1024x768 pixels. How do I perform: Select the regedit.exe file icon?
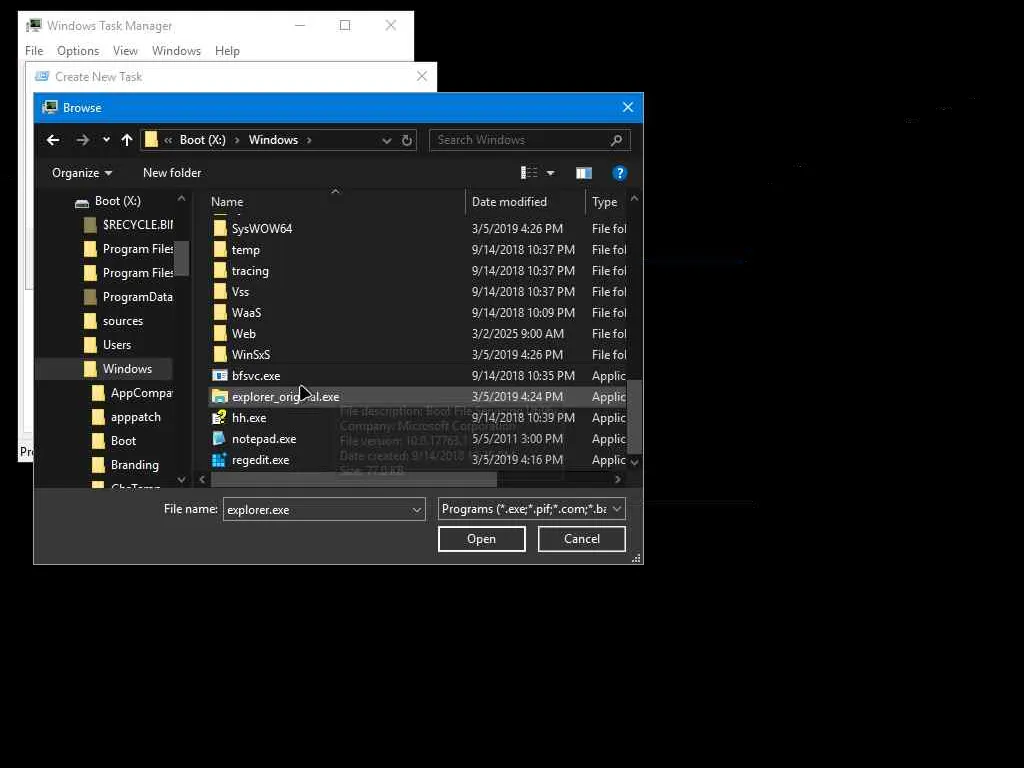click(x=219, y=460)
